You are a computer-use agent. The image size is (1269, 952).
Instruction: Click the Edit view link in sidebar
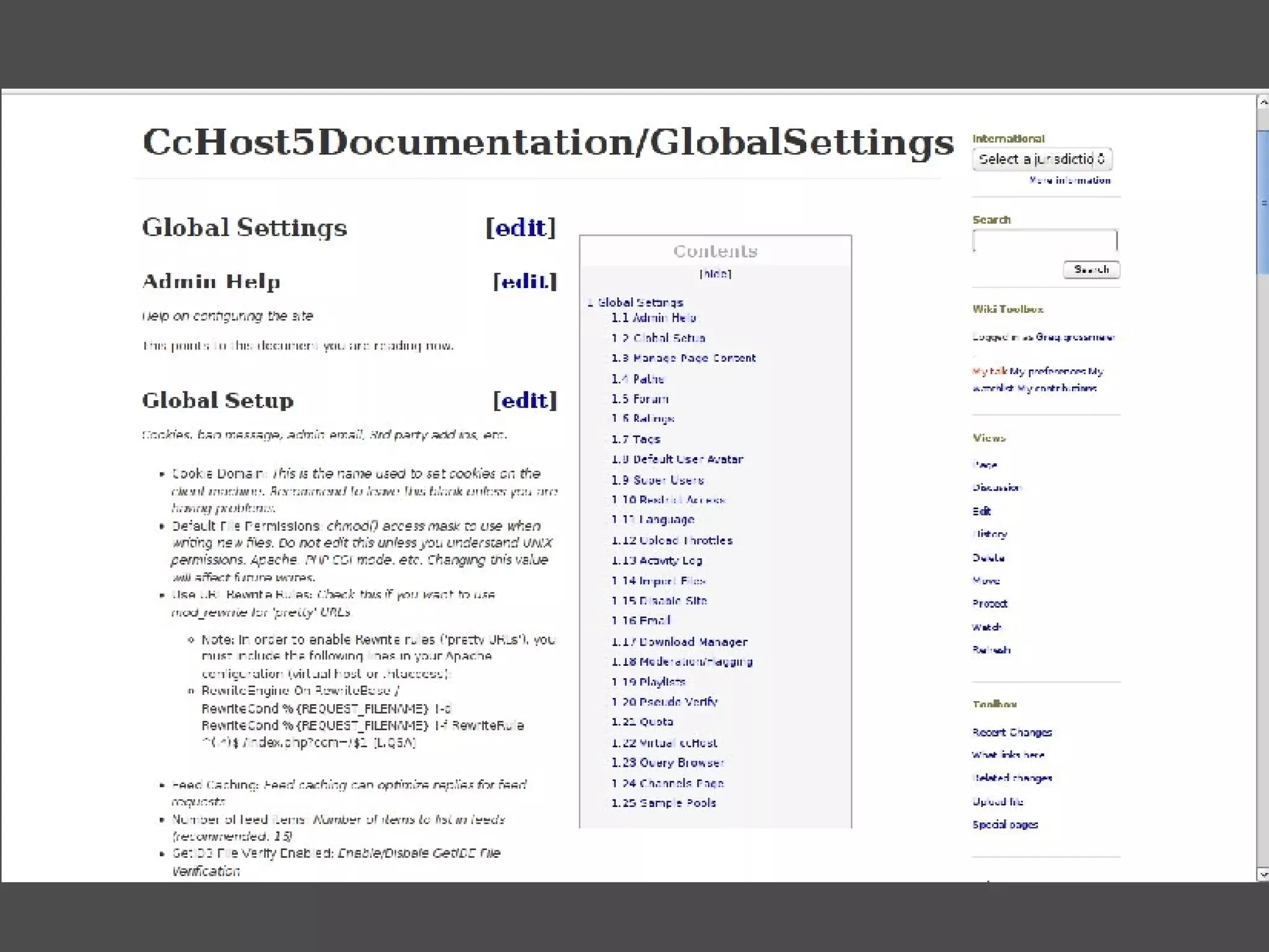981,511
